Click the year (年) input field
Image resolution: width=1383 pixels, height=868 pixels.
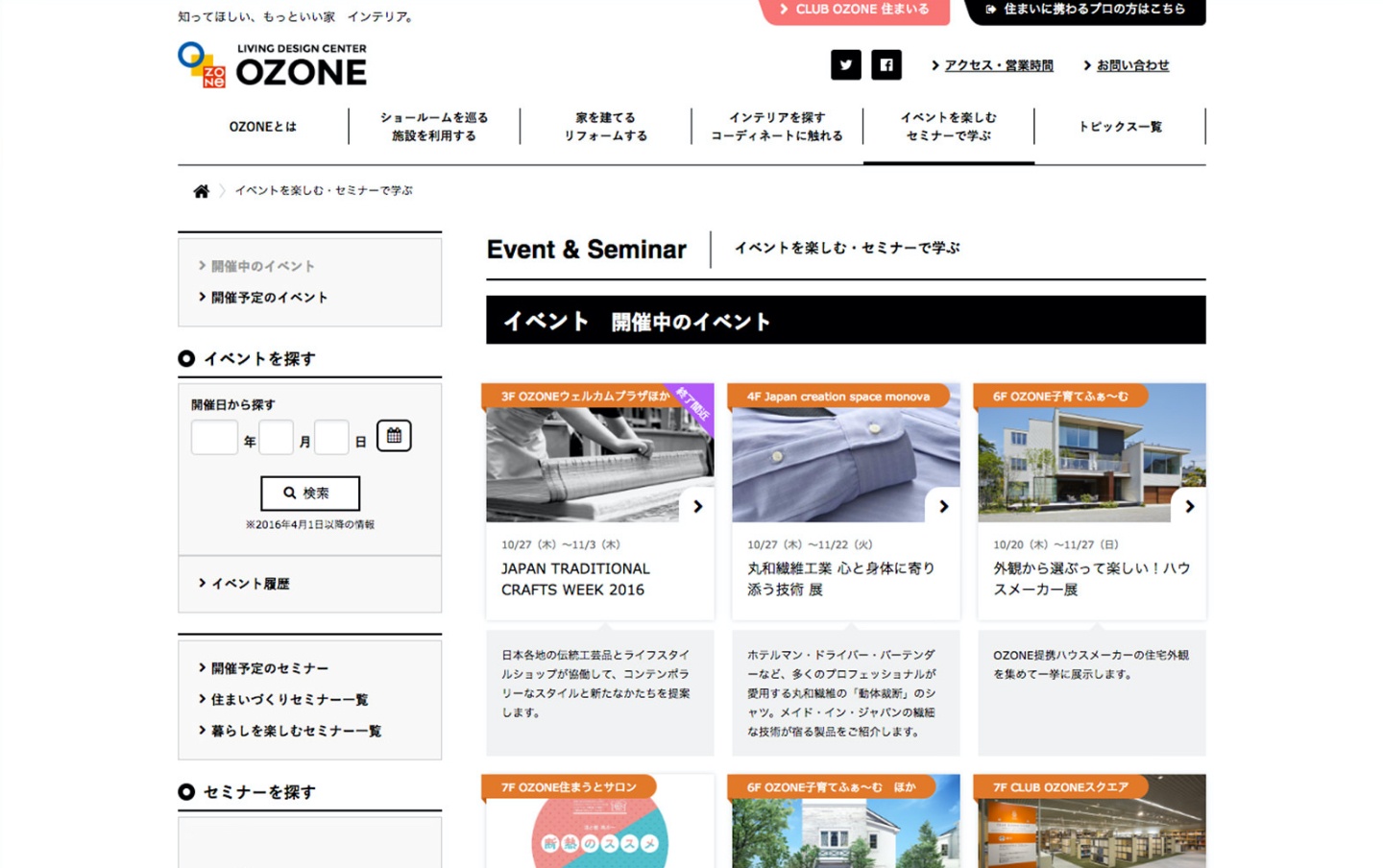(x=214, y=438)
